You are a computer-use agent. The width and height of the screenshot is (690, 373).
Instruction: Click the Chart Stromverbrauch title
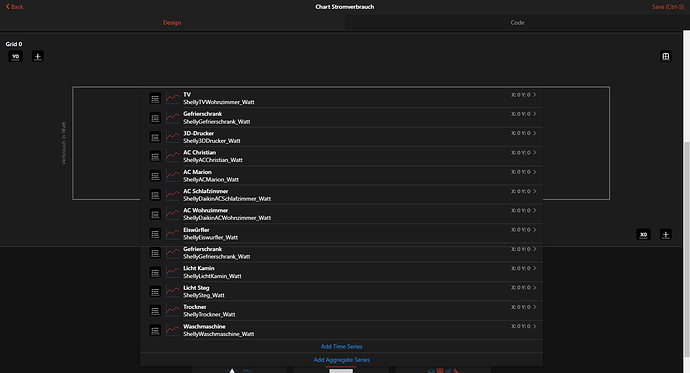click(345, 7)
